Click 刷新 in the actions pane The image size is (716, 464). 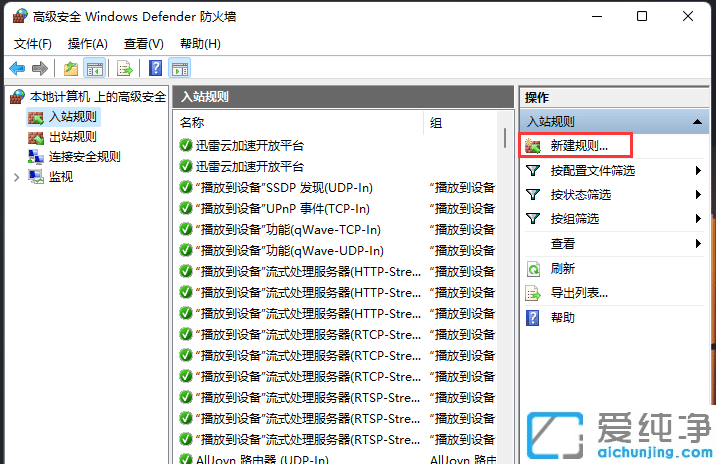pyautogui.click(x=563, y=269)
